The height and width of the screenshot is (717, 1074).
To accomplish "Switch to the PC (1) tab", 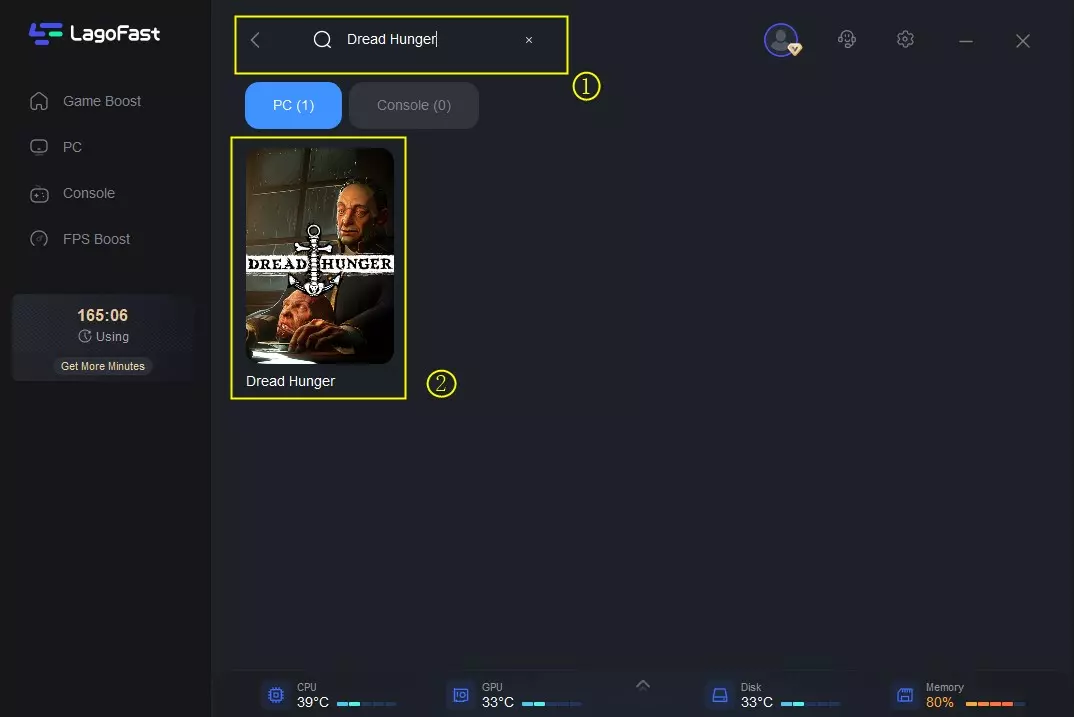I will pyautogui.click(x=293, y=105).
